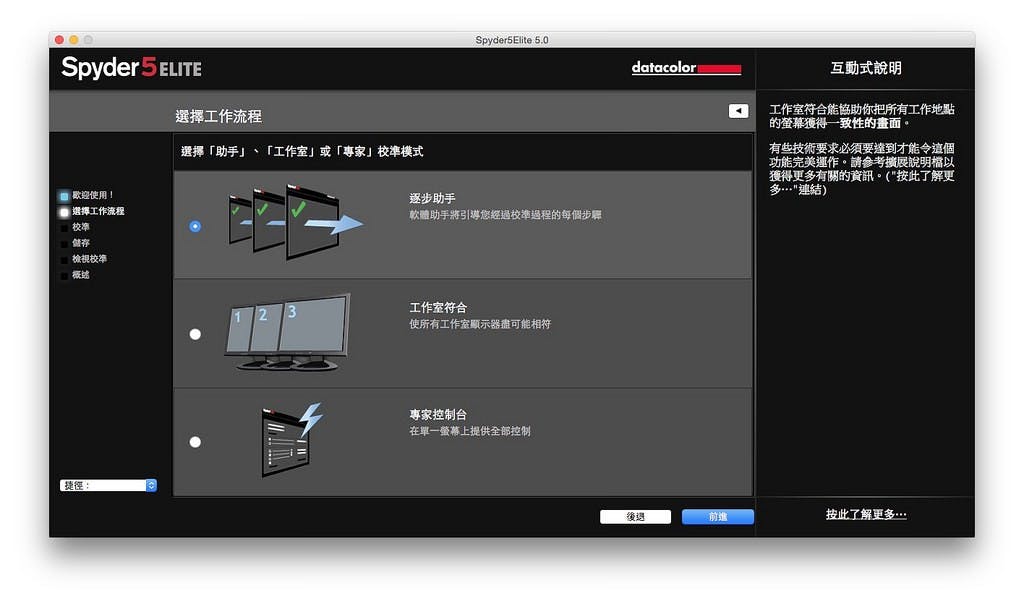
Task: Click the 專家控制台 title text
Action: tap(438, 415)
